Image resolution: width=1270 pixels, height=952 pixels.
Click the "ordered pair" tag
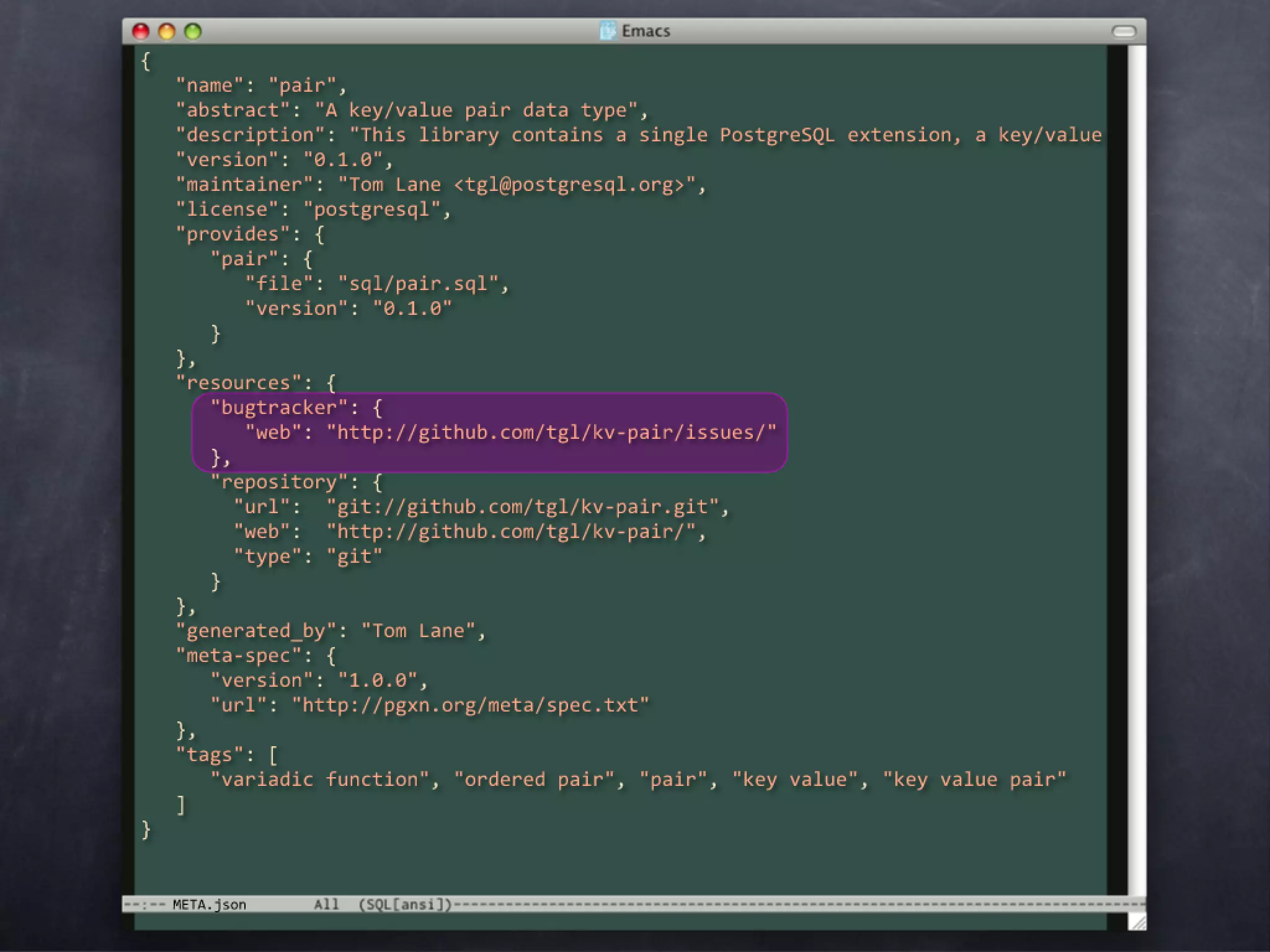point(534,780)
